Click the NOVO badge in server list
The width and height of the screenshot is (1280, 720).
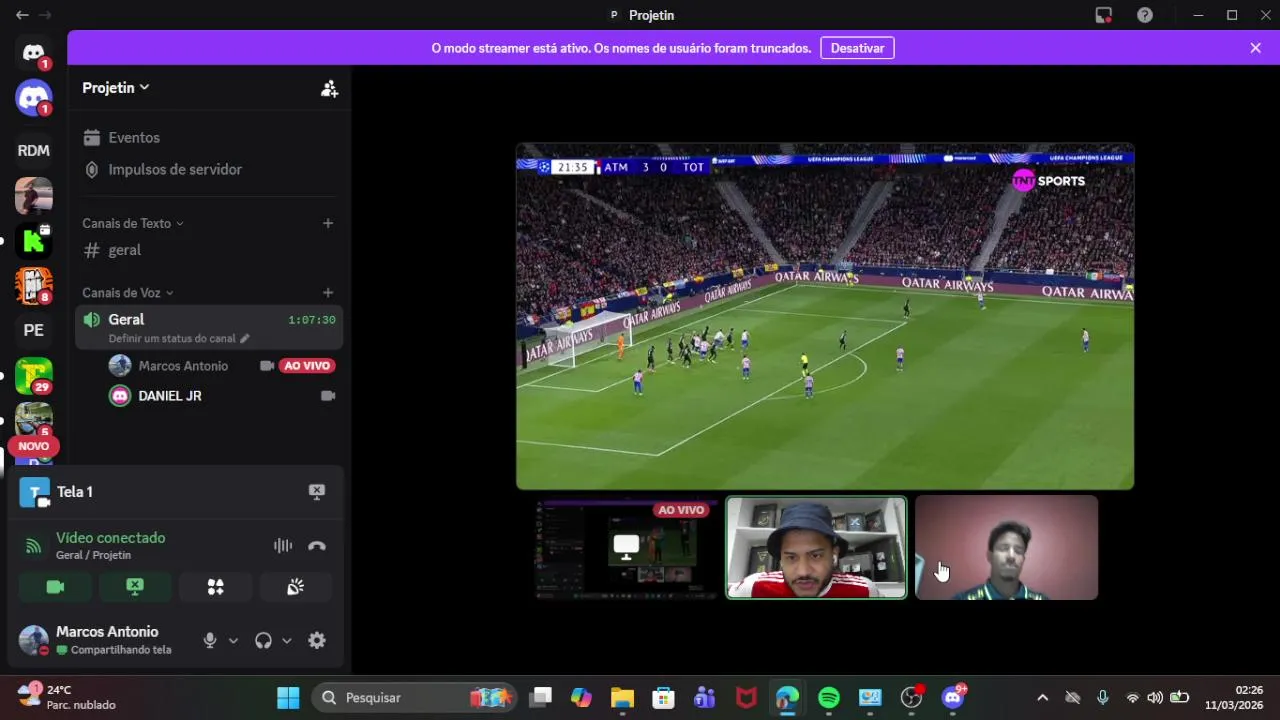[33, 446]
